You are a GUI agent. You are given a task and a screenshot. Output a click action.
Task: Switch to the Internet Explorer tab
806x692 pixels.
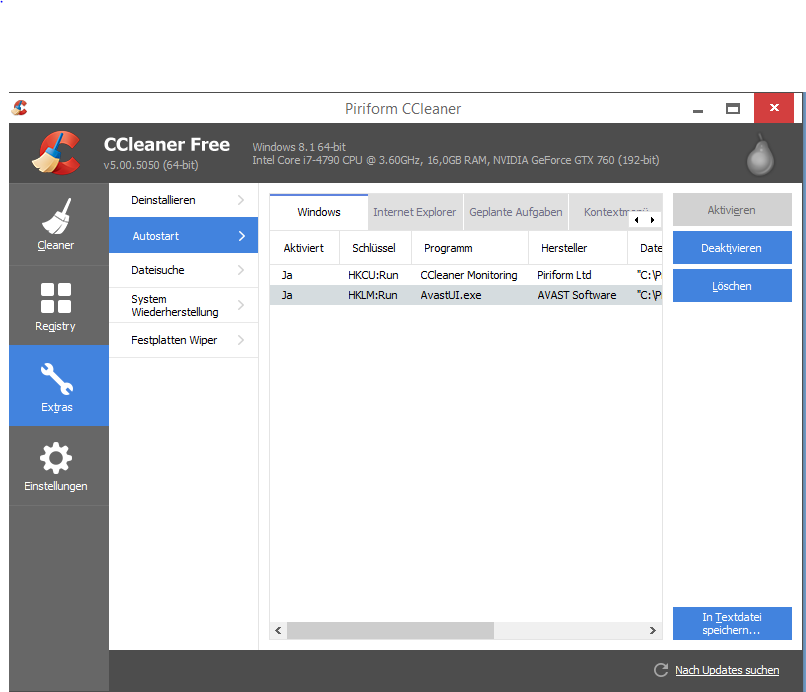coord(415,212)
